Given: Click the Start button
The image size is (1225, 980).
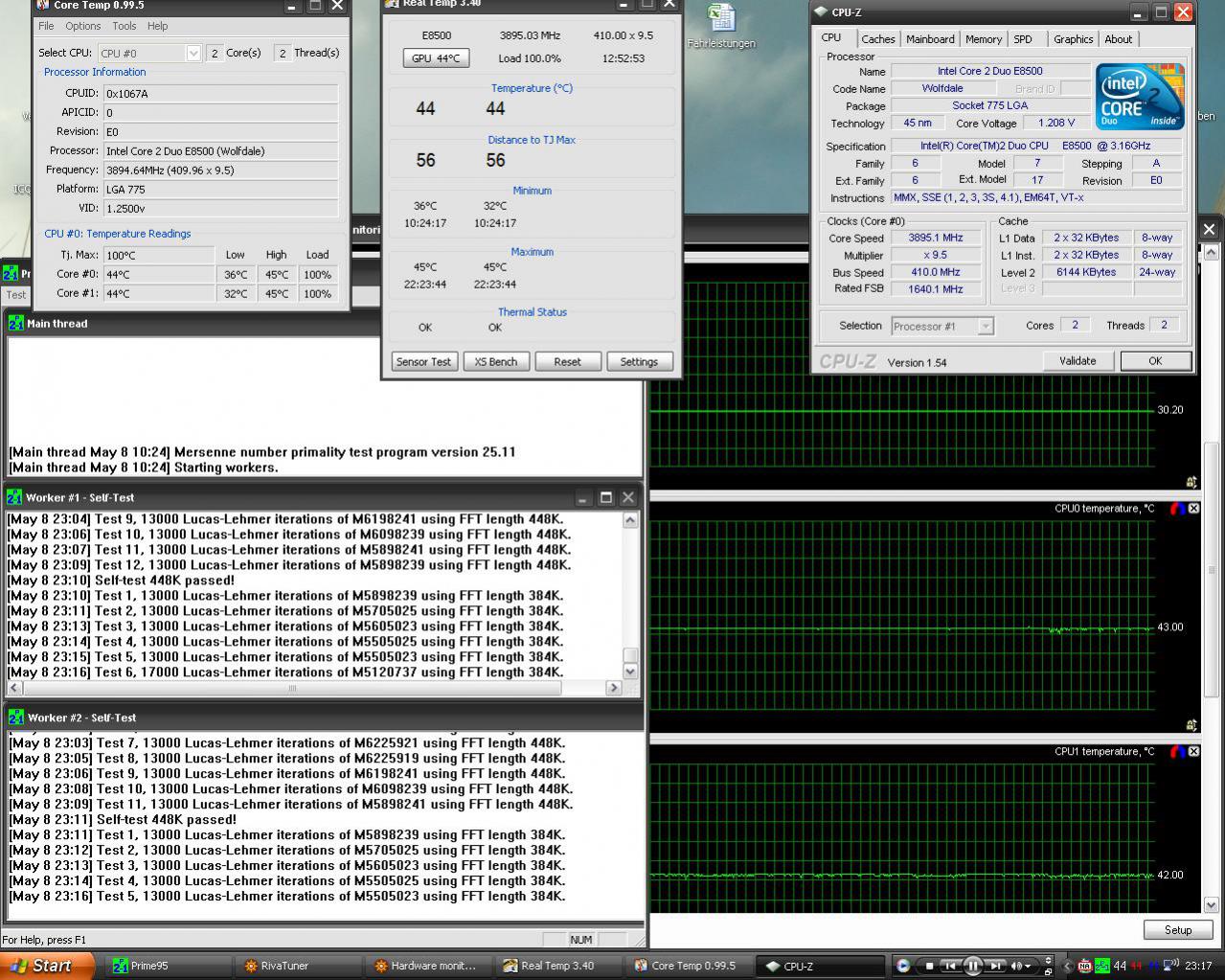Looking at the screenshot, I should click(47, 966).
